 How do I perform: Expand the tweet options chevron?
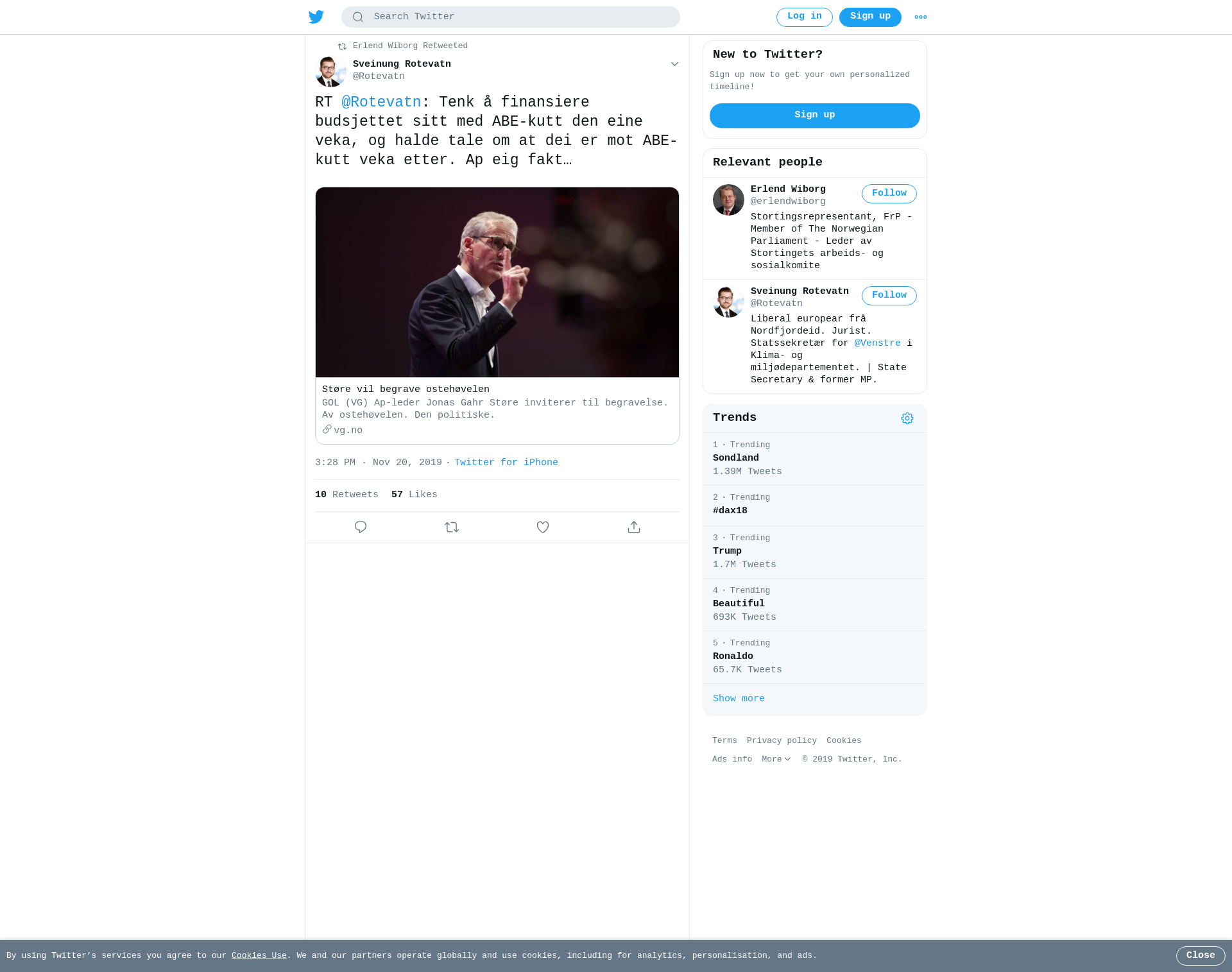(674, 64)
